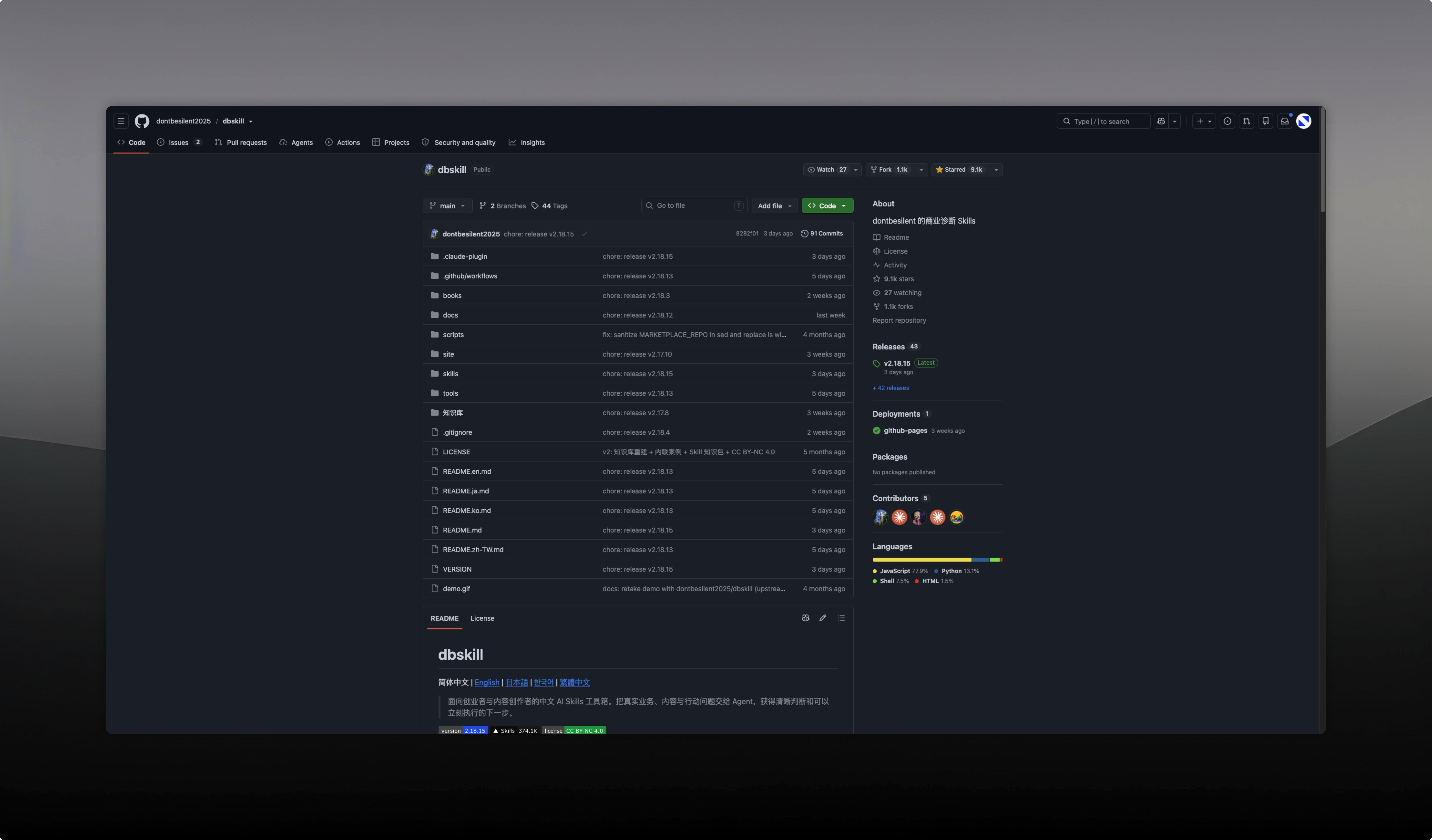
Task: Click the Type / to search box
Action: [x=1103, y=121]
